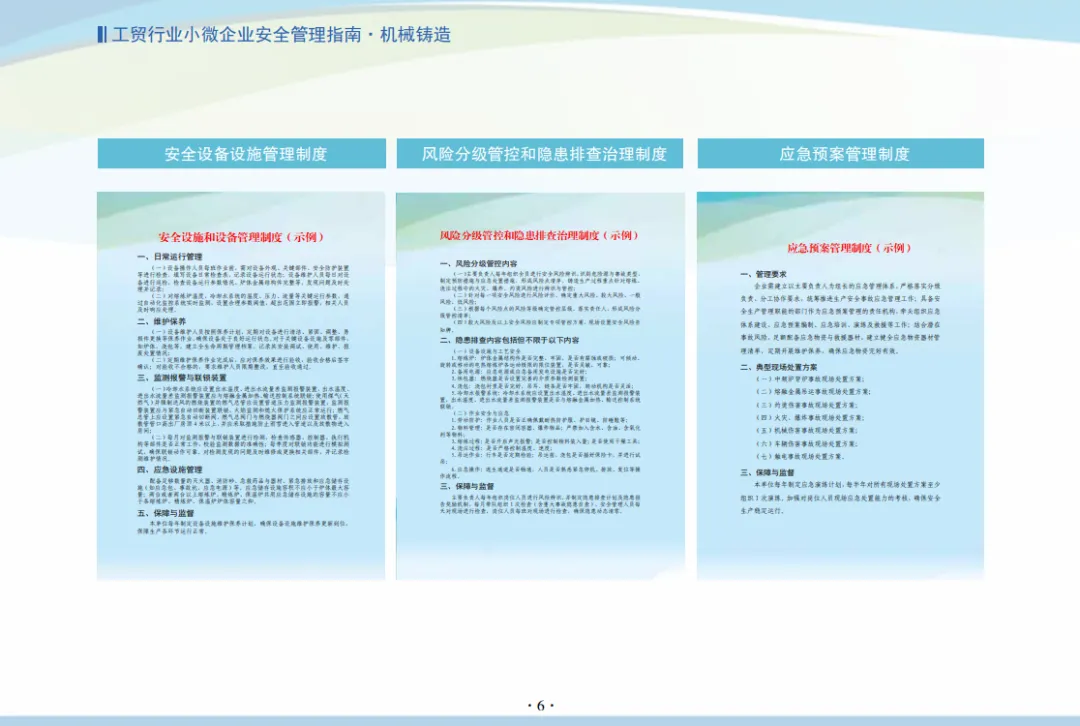Screen dimensions: 1080x726
Task: Select the 安全设备设施管理制度 header banner
Action: point(242,154)
